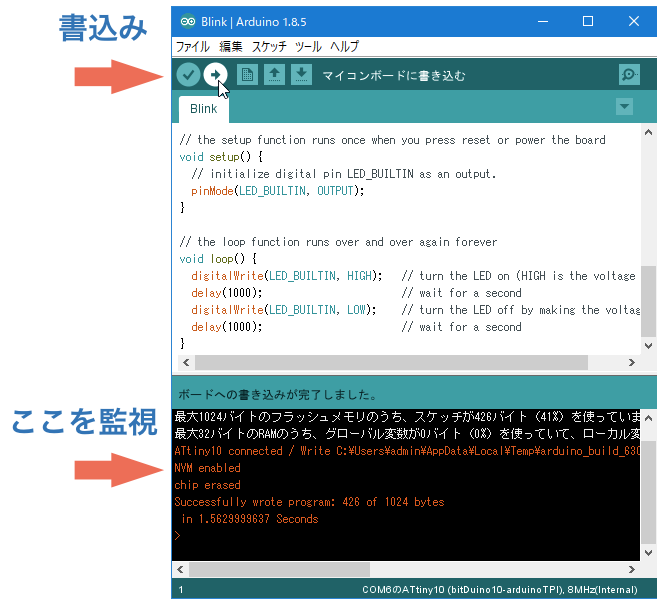Click the console scroll left arrow
The width and height of the screenshot is (662, 603).
click(x=180, y=569)
